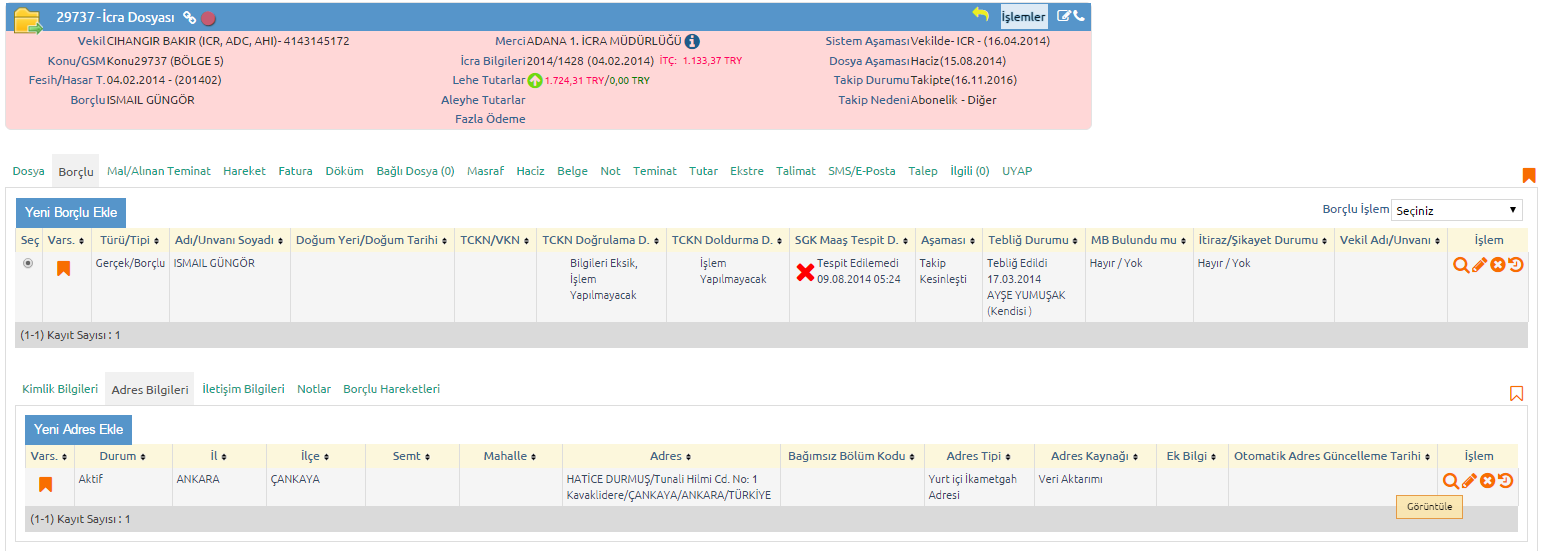
Task: Sort address table by İl column
Action: 219,456
